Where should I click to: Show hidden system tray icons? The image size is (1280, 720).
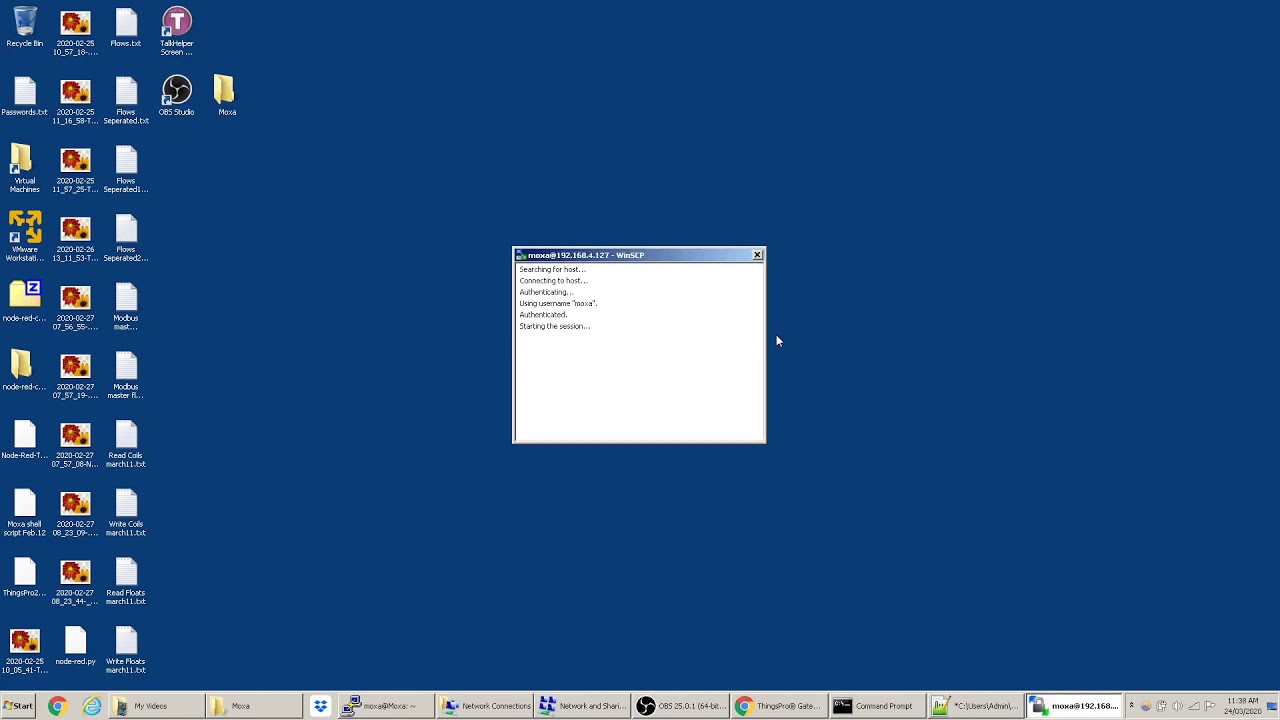1132,706
